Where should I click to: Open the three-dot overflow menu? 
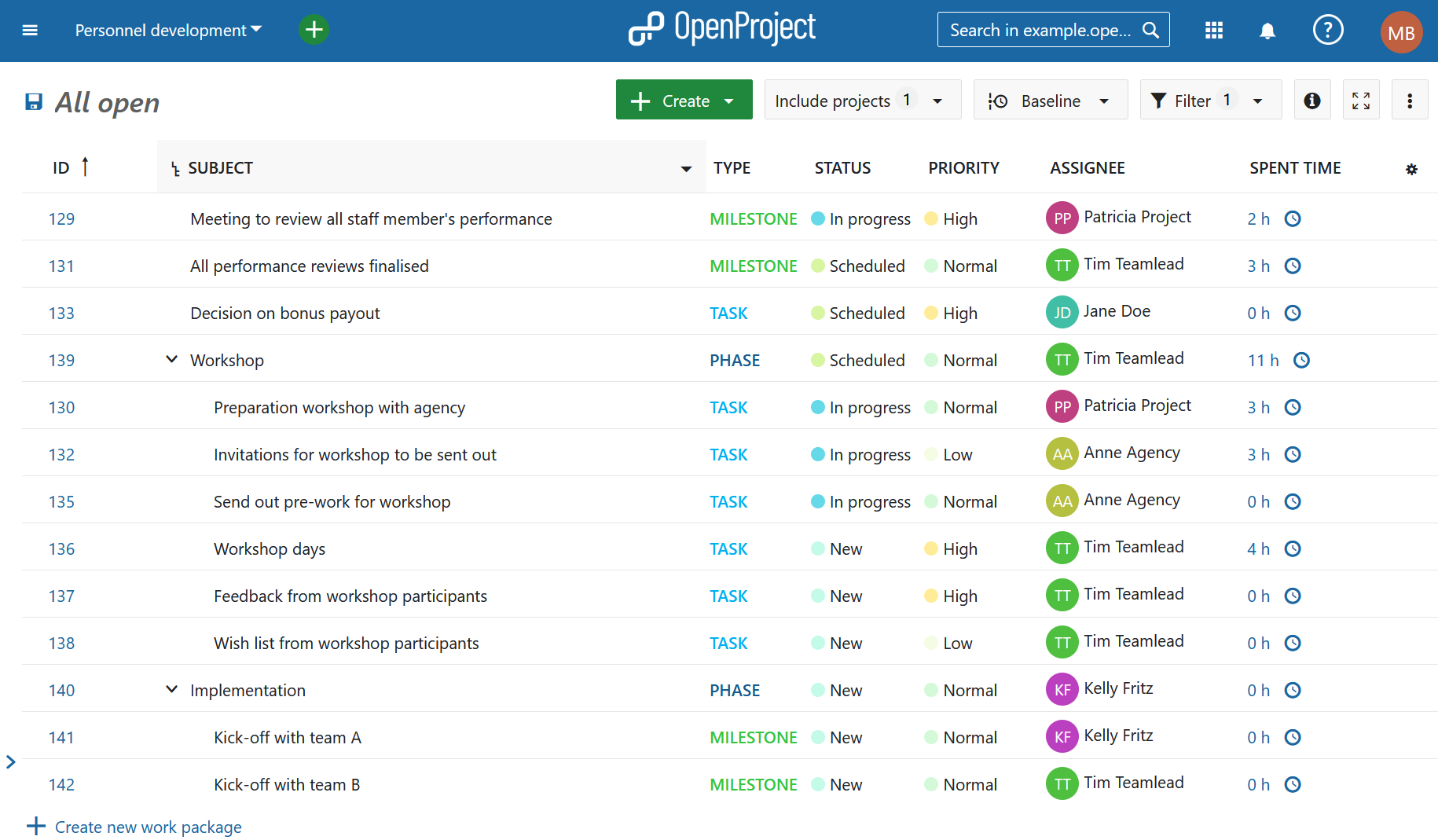(x=1410, y=100)
